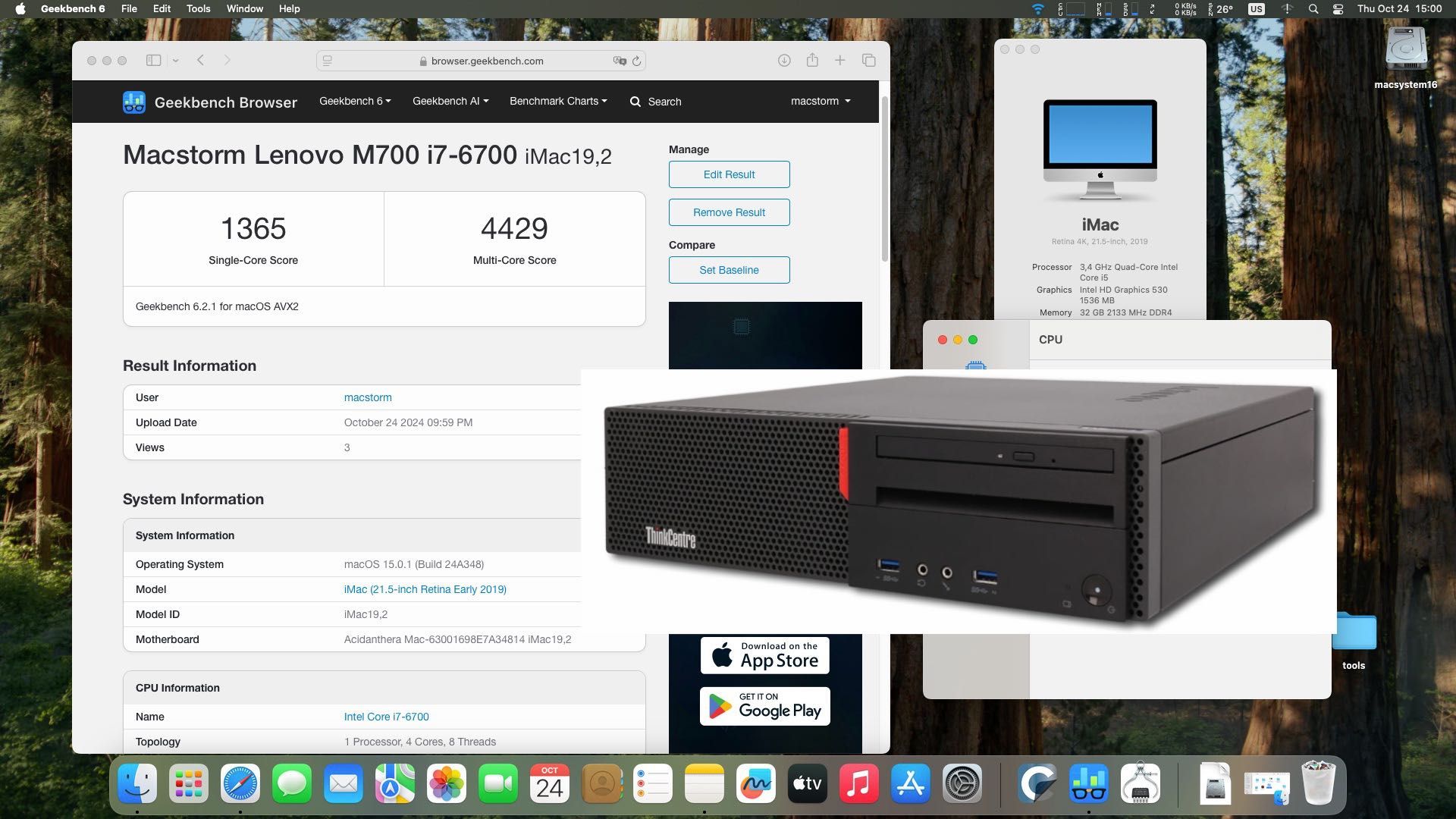
Task: Click the CPU title in rear window
Action: 1050,340
